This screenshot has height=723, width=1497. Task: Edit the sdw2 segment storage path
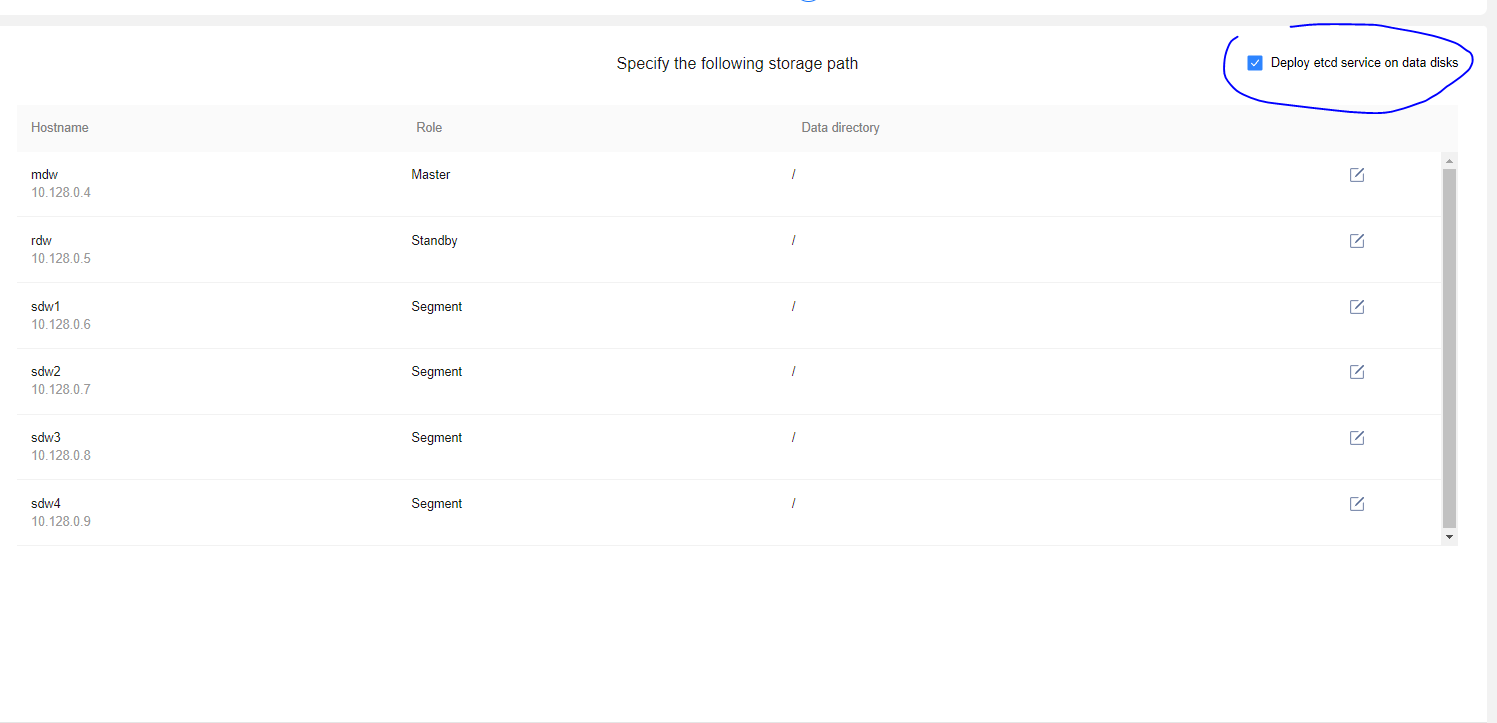(x=1356, y=372)
